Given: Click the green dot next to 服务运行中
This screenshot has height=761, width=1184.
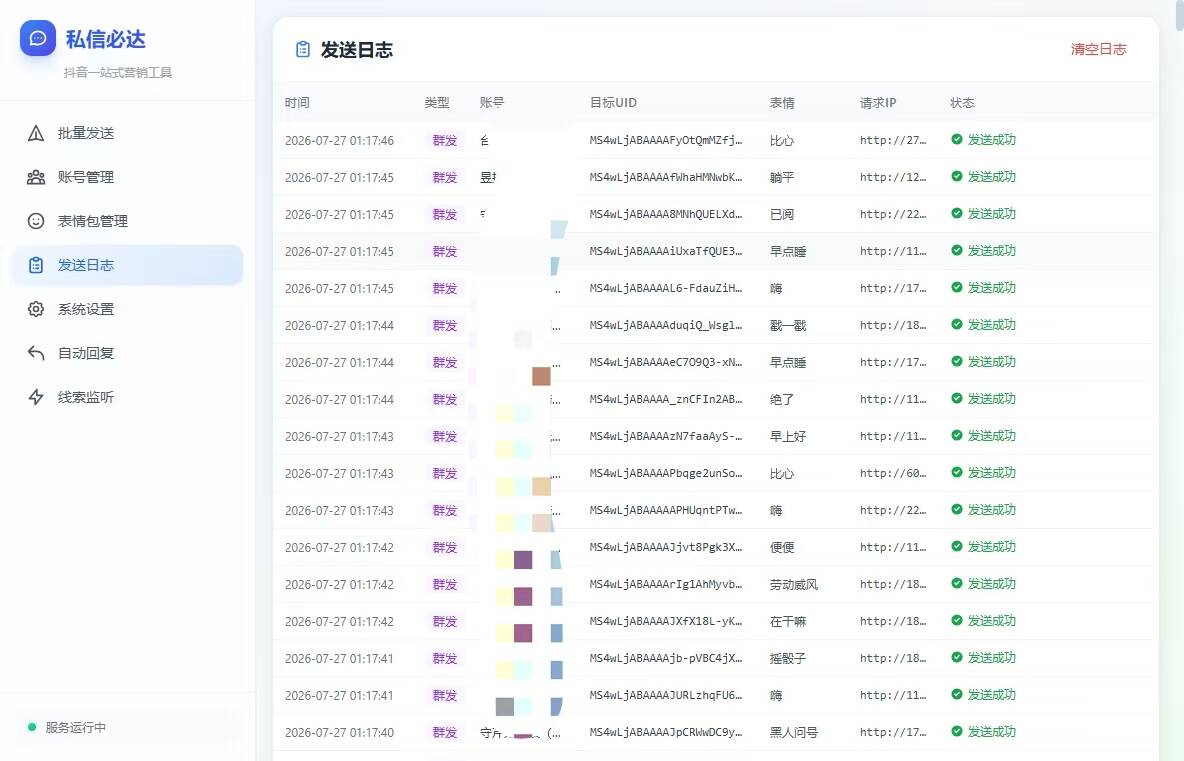Looking at the screenshot, I should tap(32, 727).
